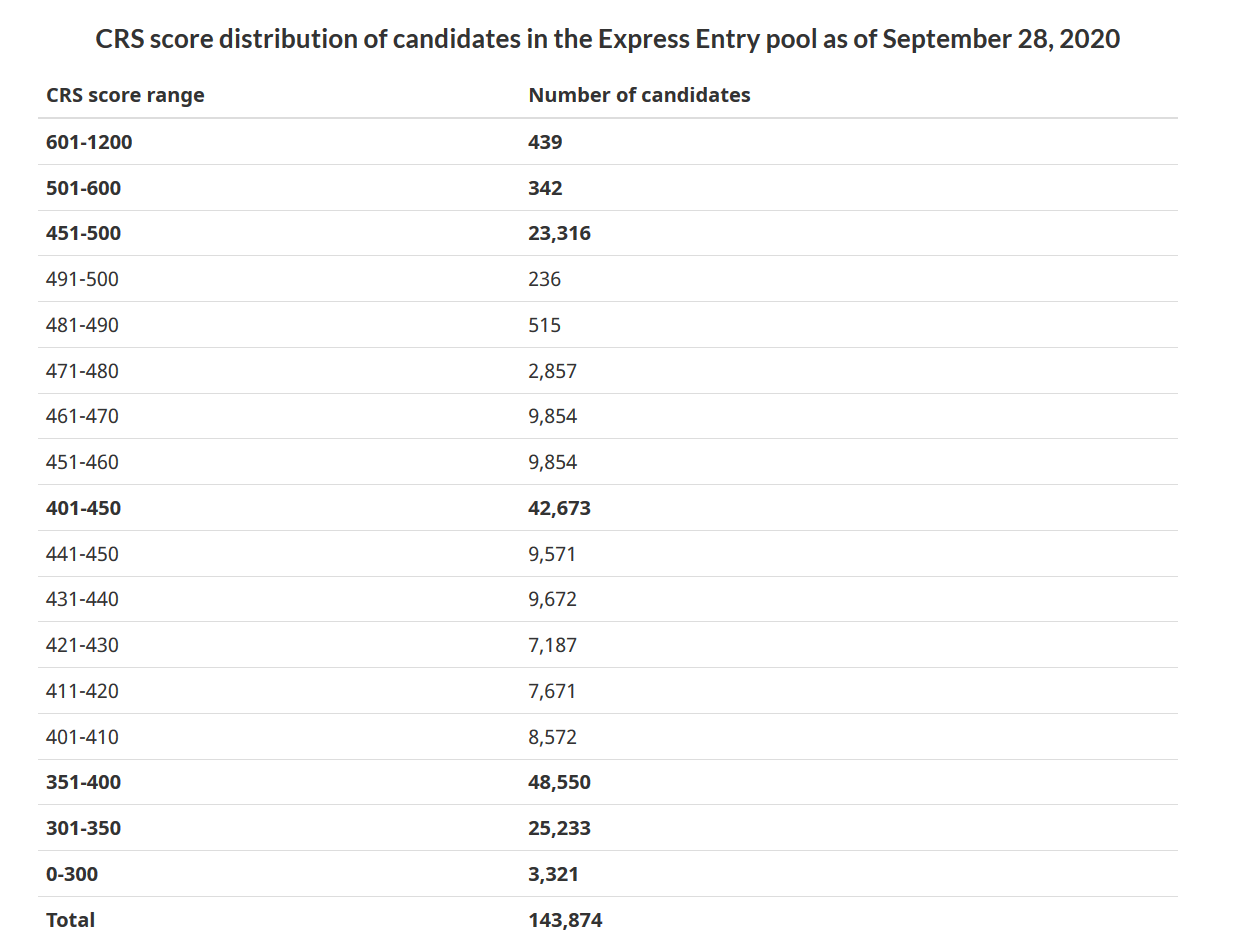
Task: Select the 471-480 range cell
Action: click(82, 371)
